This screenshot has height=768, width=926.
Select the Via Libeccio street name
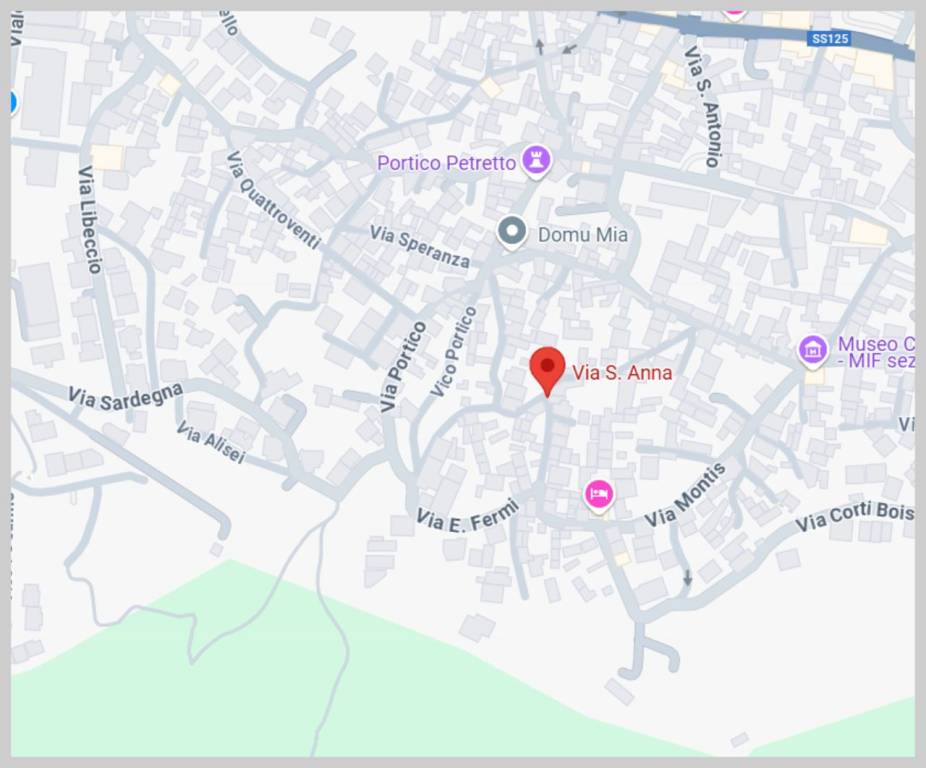(90, 220)
